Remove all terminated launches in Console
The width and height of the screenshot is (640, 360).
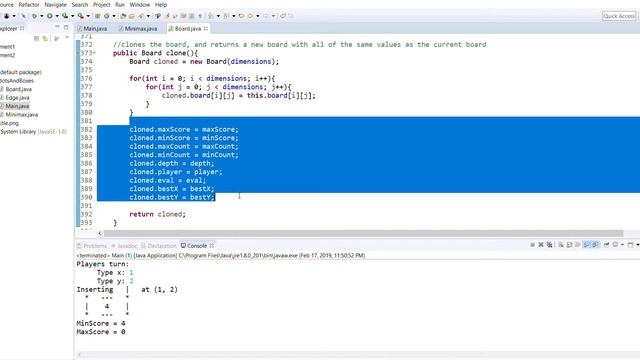point(549,245)
